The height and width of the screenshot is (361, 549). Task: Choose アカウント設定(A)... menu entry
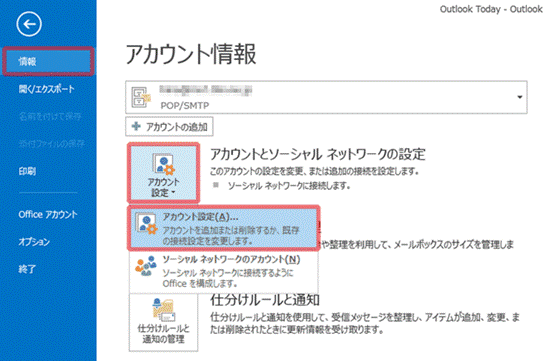(223, 228)
